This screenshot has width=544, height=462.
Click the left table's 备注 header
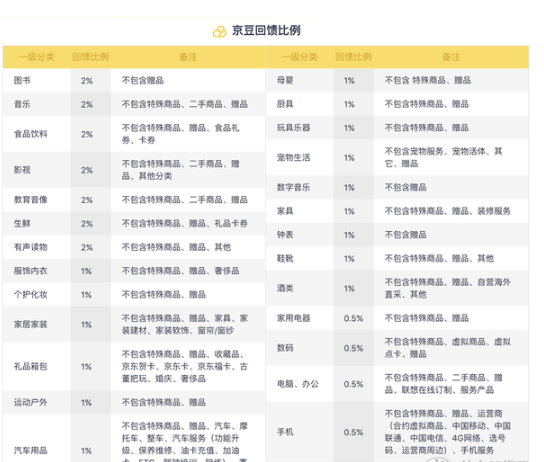pyautogui.click(x=188, y=57)
